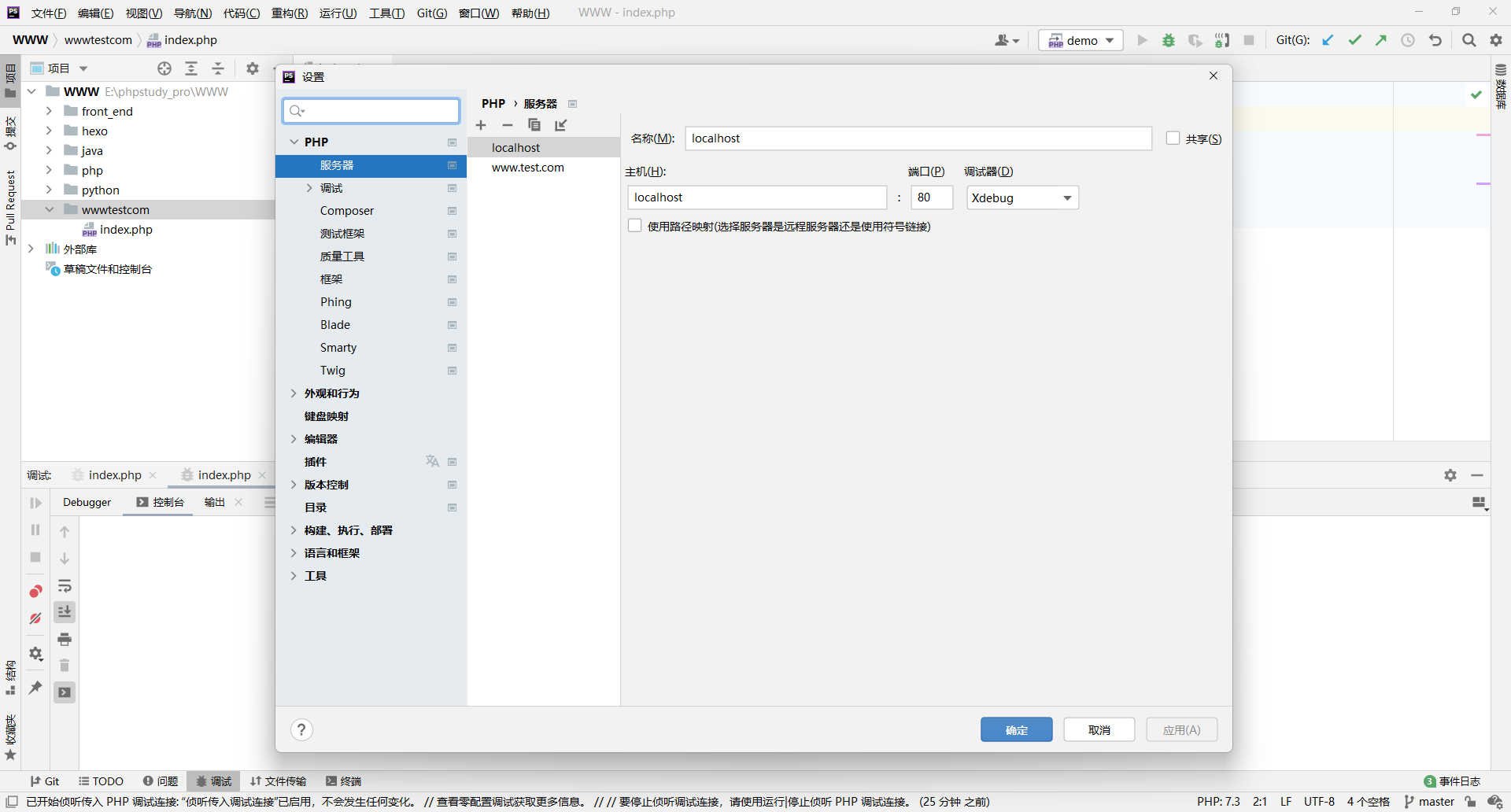Open the Xdebug debugger dropdown
The height and width of the screenshot is (812, 1511).
pyautogui.click(x=1022, y=197)
